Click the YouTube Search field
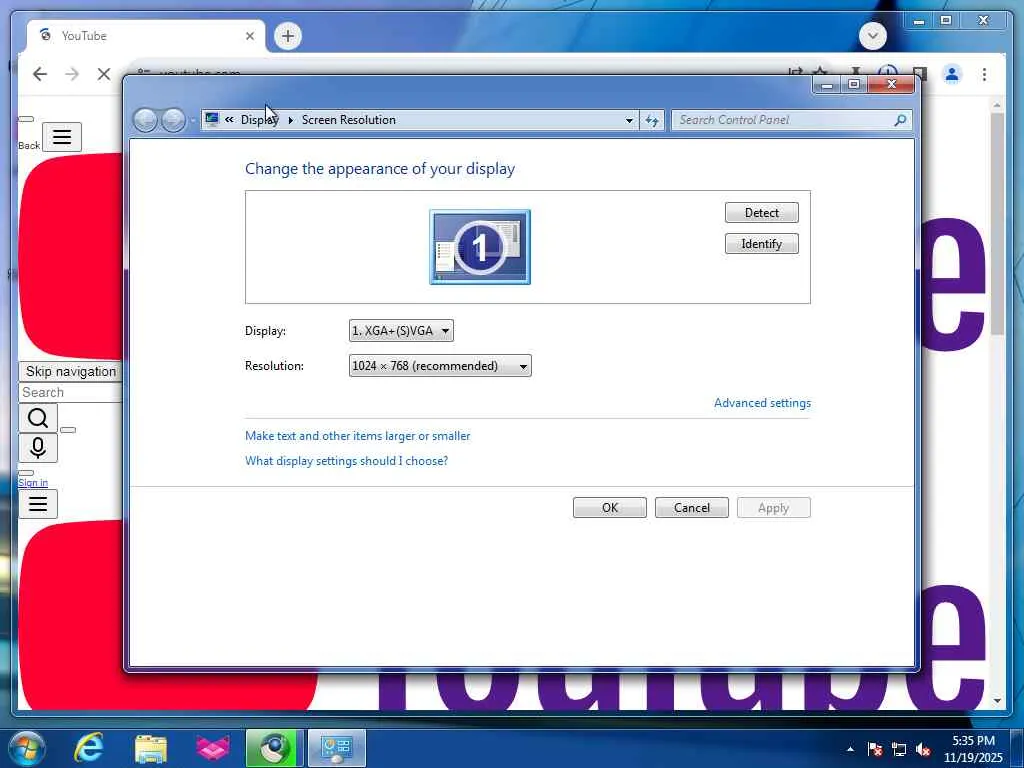The height and width of the screenshot is (768, 1024). [x=70, y=392]
